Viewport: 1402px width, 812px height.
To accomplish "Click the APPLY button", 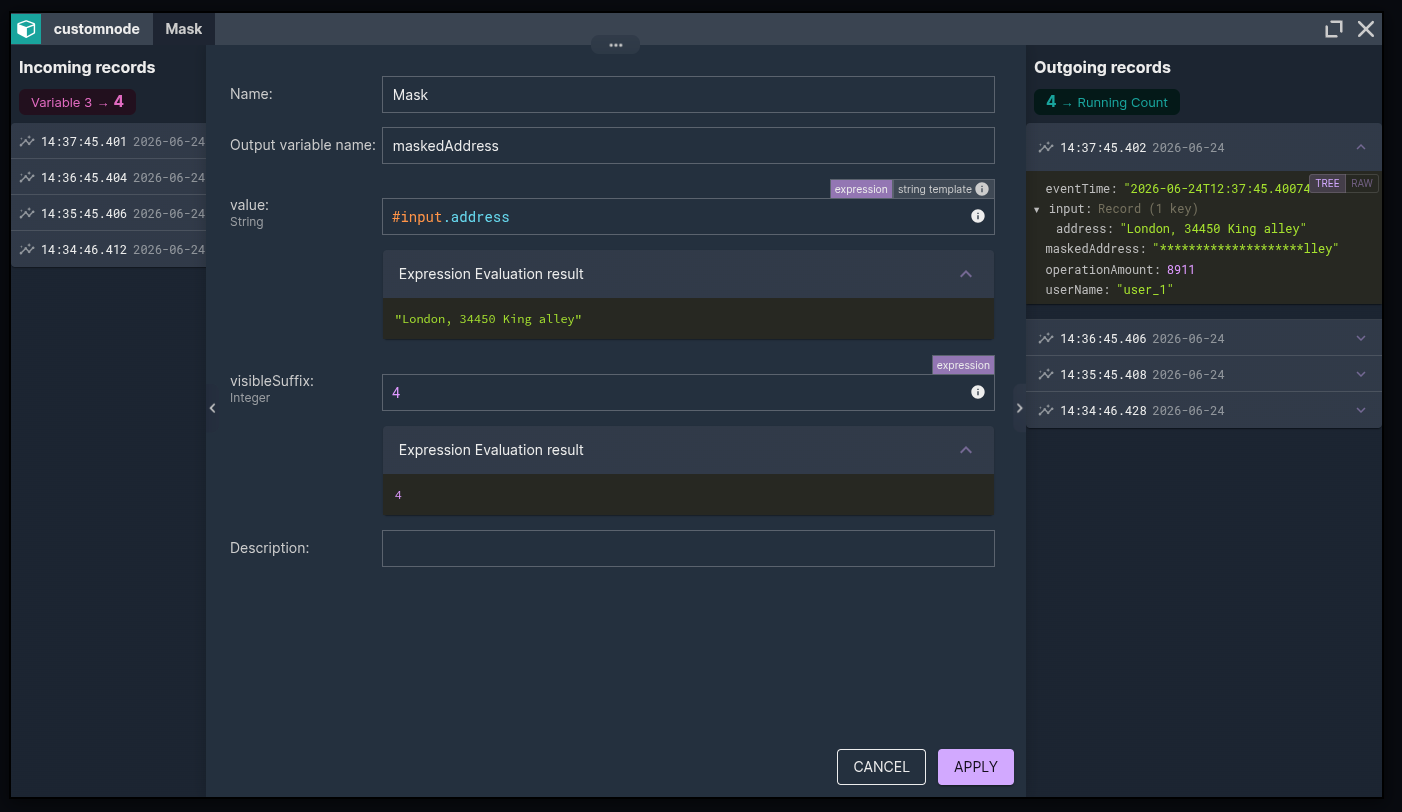I will pyautogui.click(x=976, y=767).
